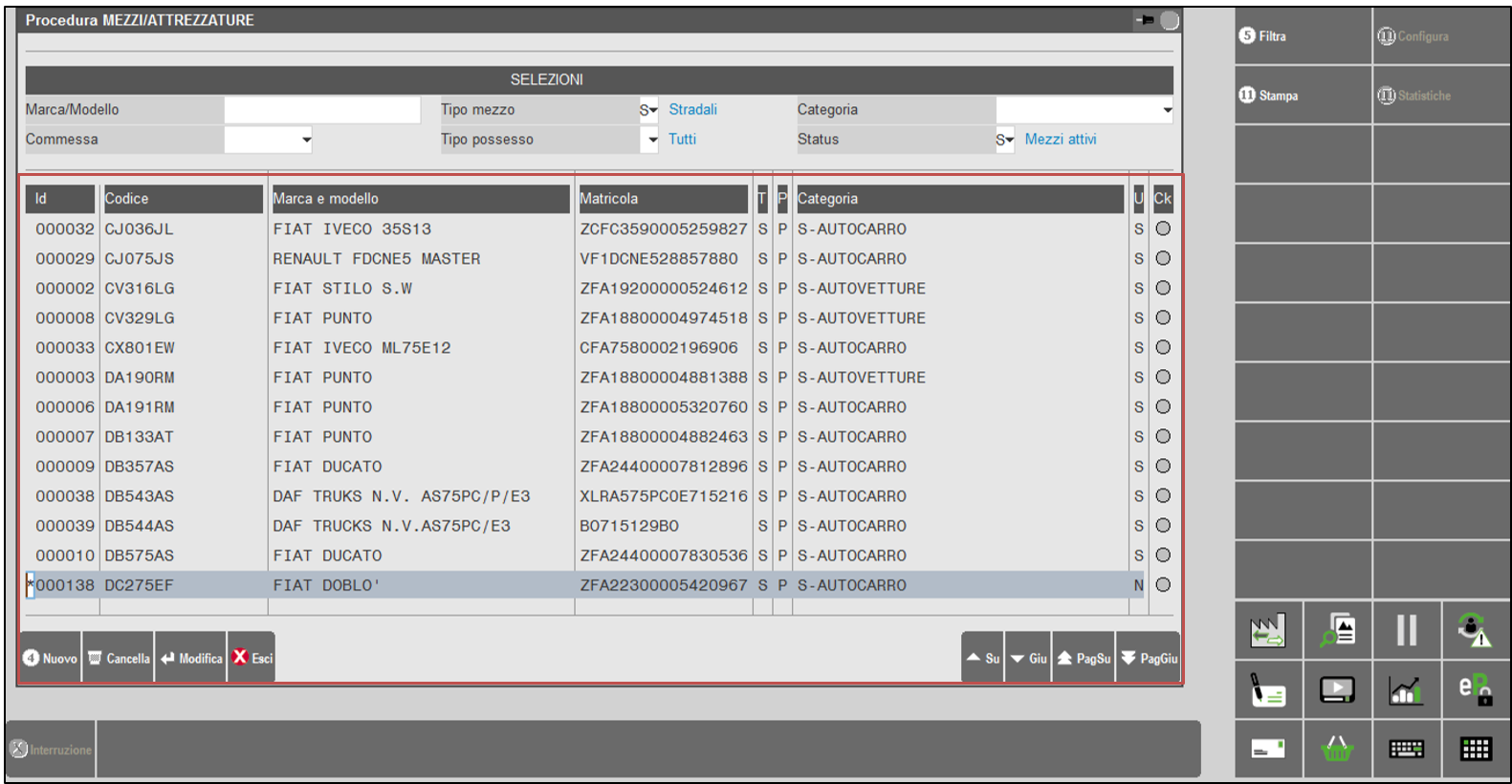Open the document search magnifier icon
1512x784 pixels.
(1337, 631)
